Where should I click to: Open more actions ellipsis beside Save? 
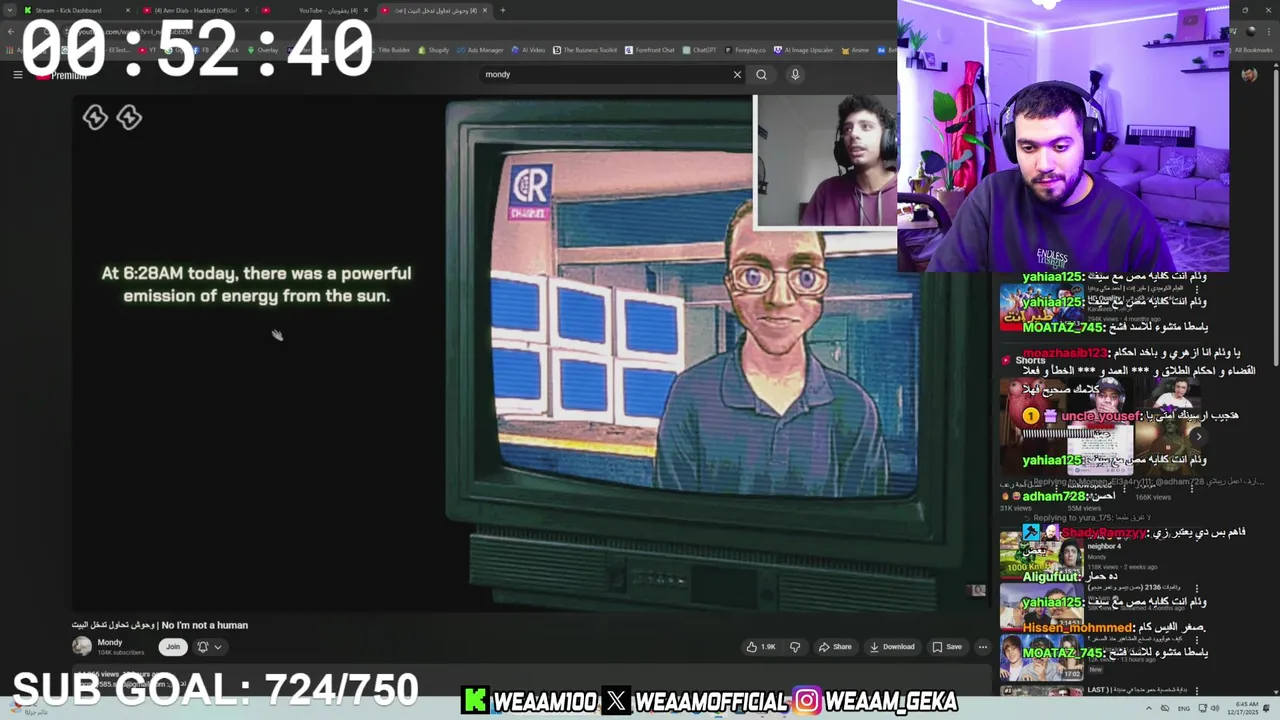[982, 647]
